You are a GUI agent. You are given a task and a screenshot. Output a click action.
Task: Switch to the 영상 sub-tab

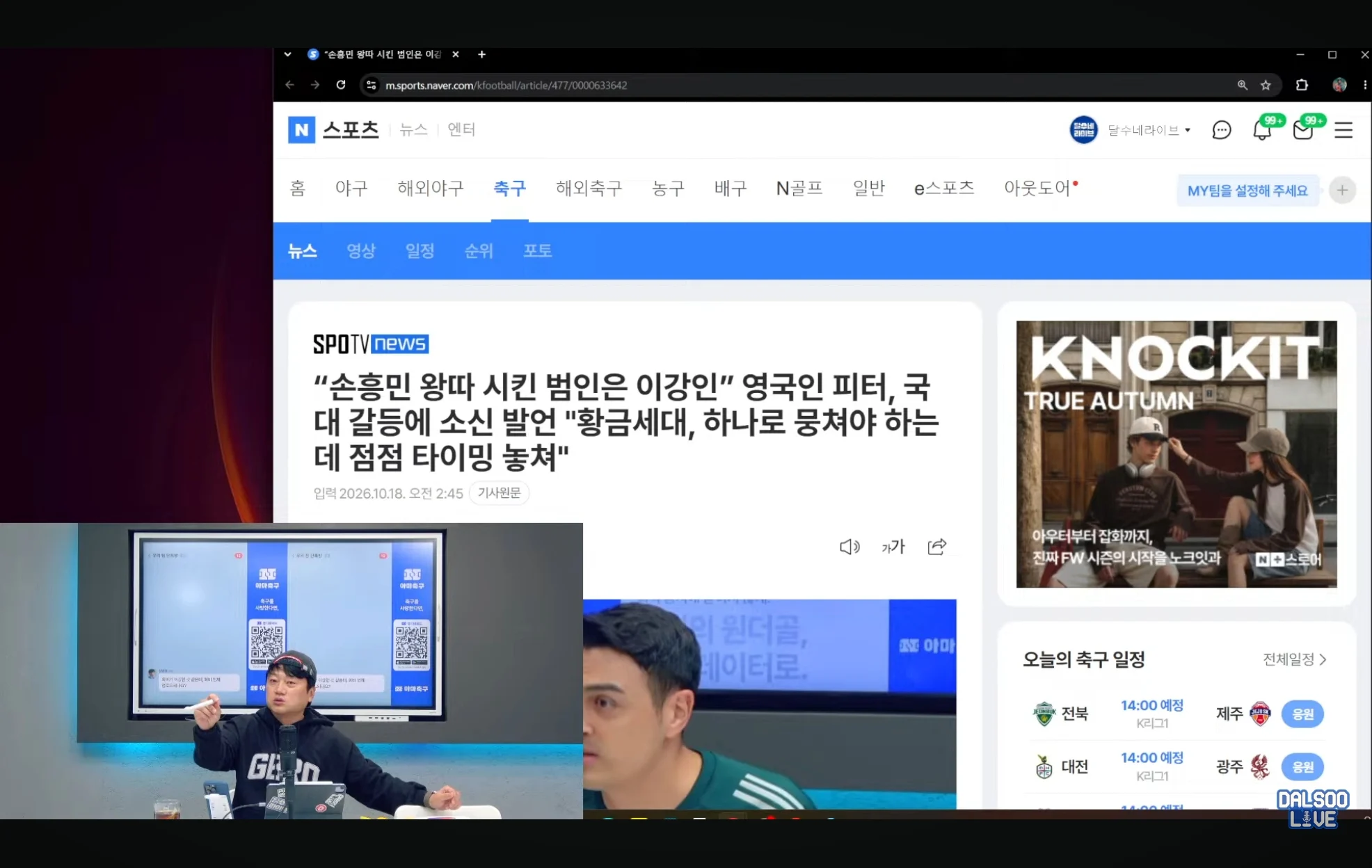coord(361,250)
